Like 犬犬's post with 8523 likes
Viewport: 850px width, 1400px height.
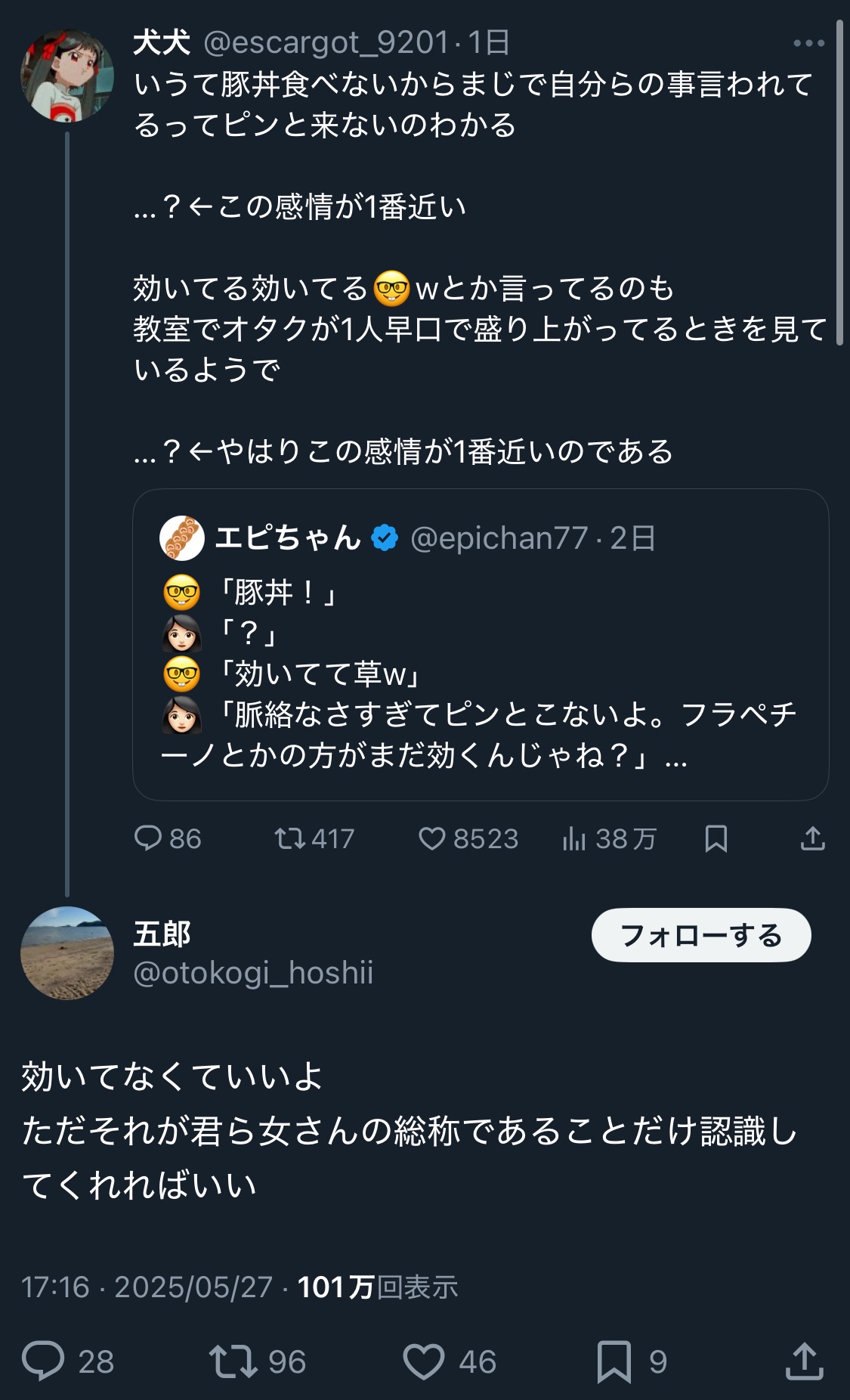[x=432, y=838]
